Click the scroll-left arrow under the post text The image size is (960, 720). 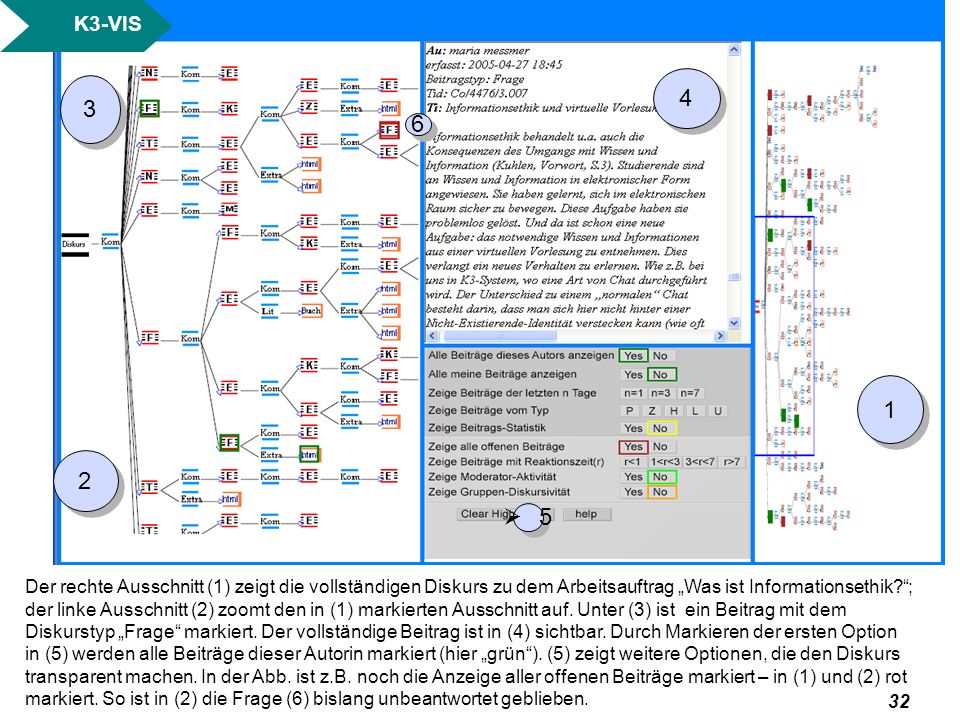(433, 336)
